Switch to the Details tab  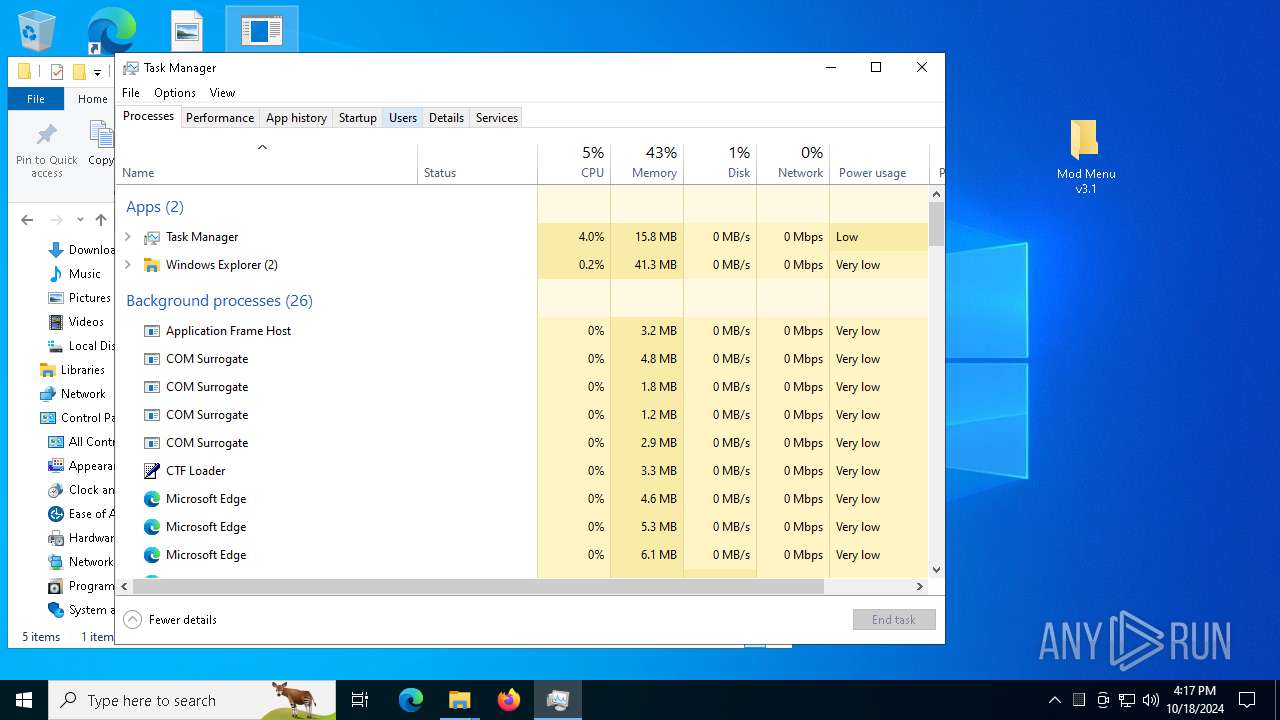tap(446, 118)
